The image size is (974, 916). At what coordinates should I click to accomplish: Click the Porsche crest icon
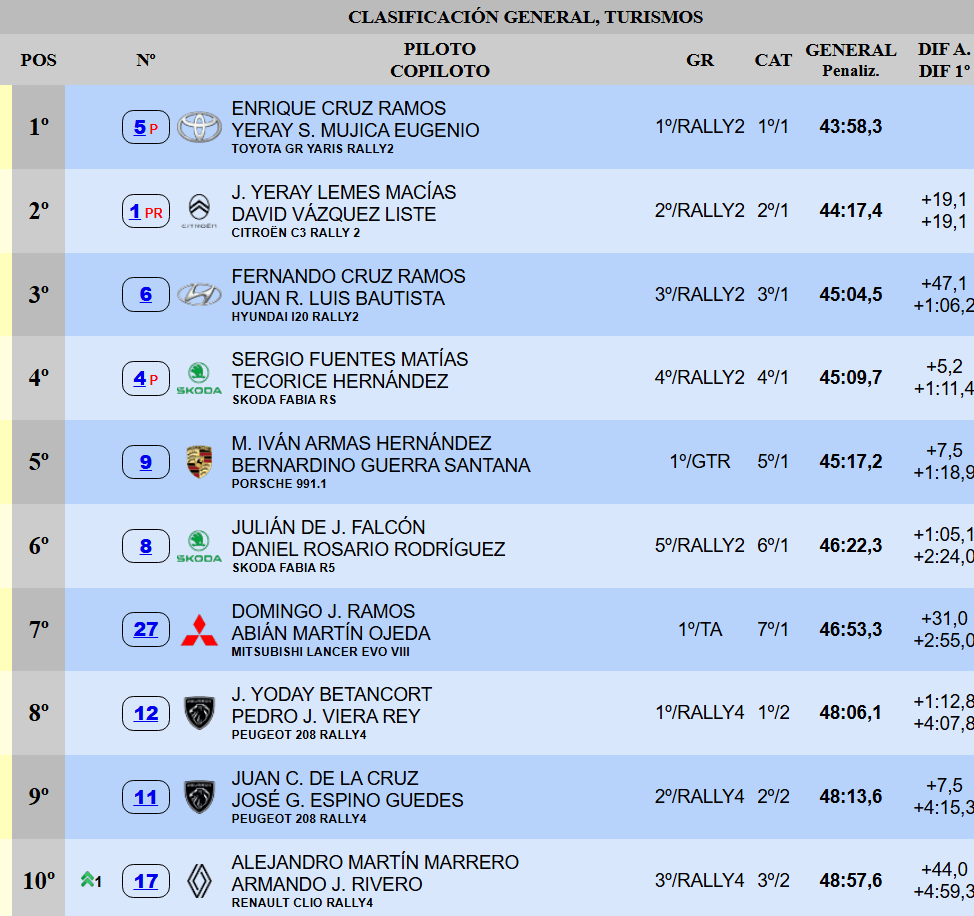[199, 462]
